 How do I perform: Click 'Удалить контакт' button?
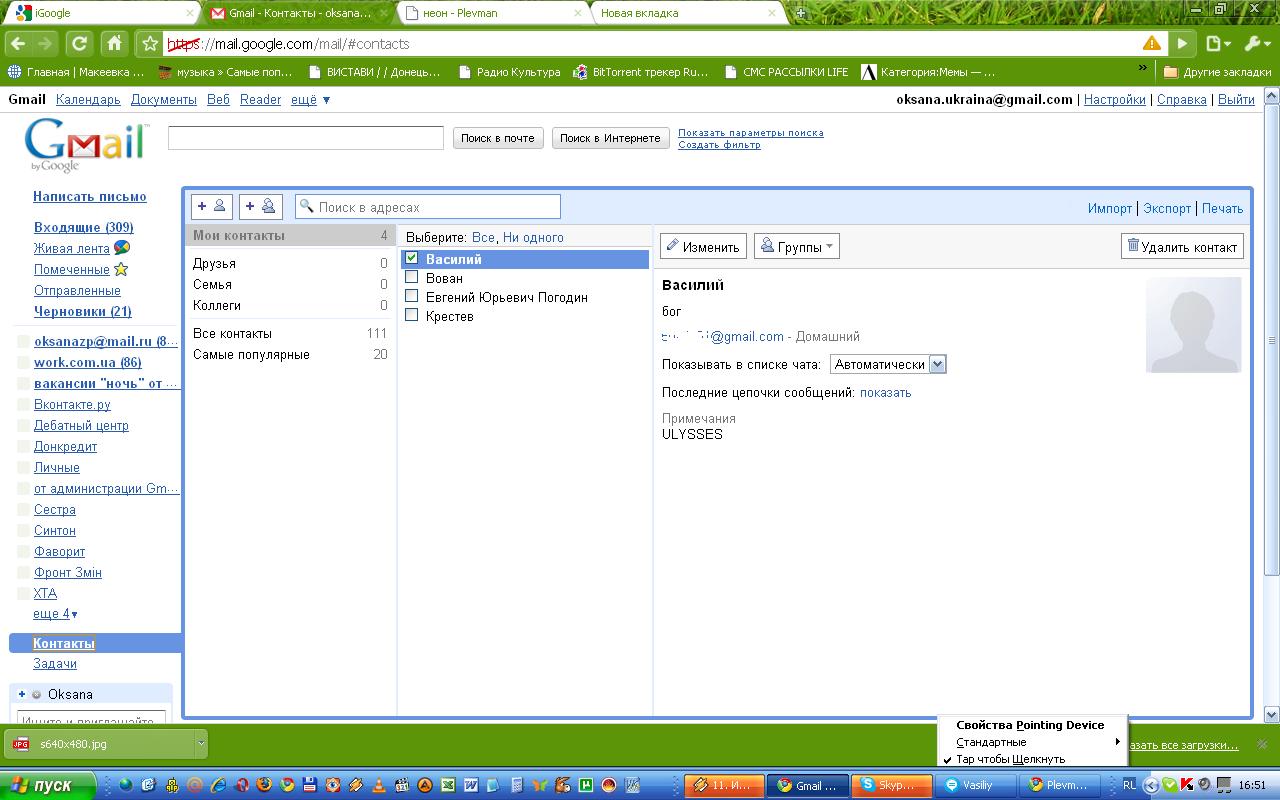[x=1182, y=247]
